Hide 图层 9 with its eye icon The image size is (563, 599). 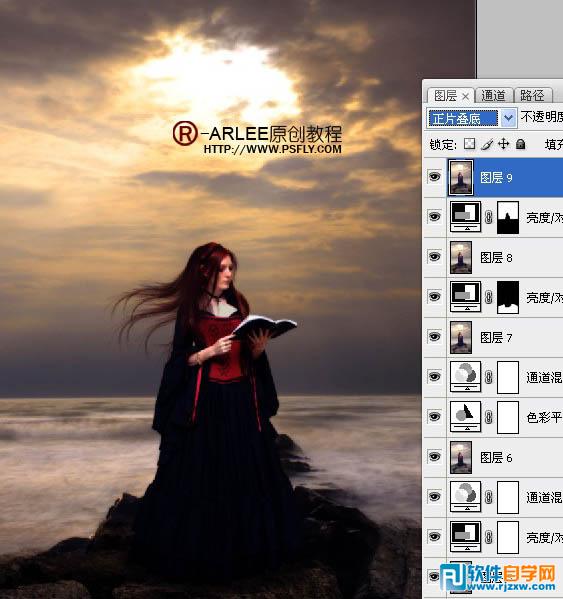tap(434, 177)
